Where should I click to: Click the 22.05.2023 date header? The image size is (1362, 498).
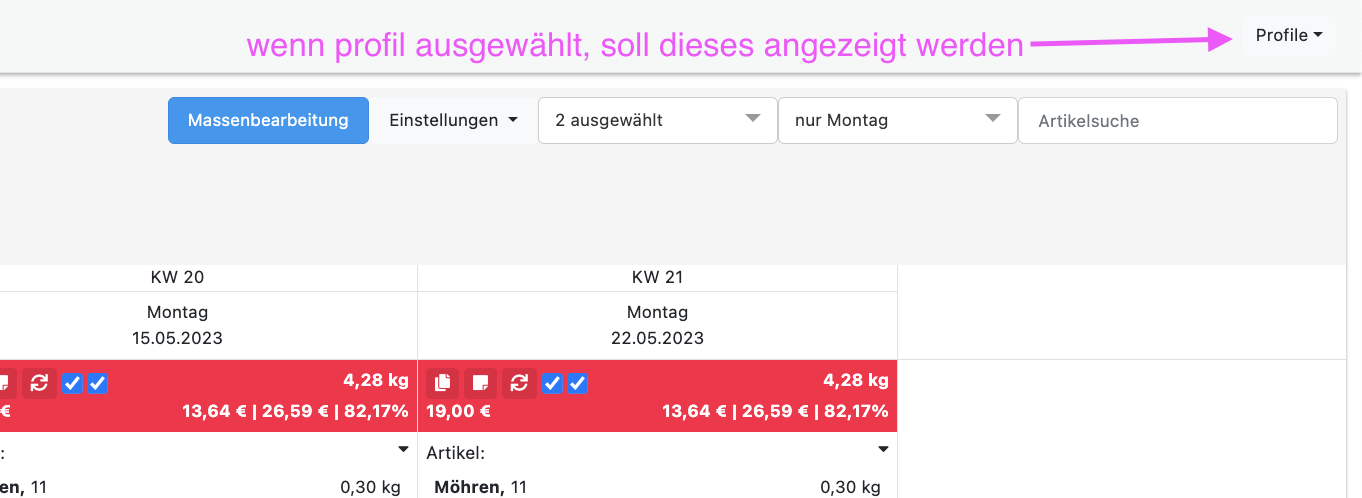click(x=657, y=338)
